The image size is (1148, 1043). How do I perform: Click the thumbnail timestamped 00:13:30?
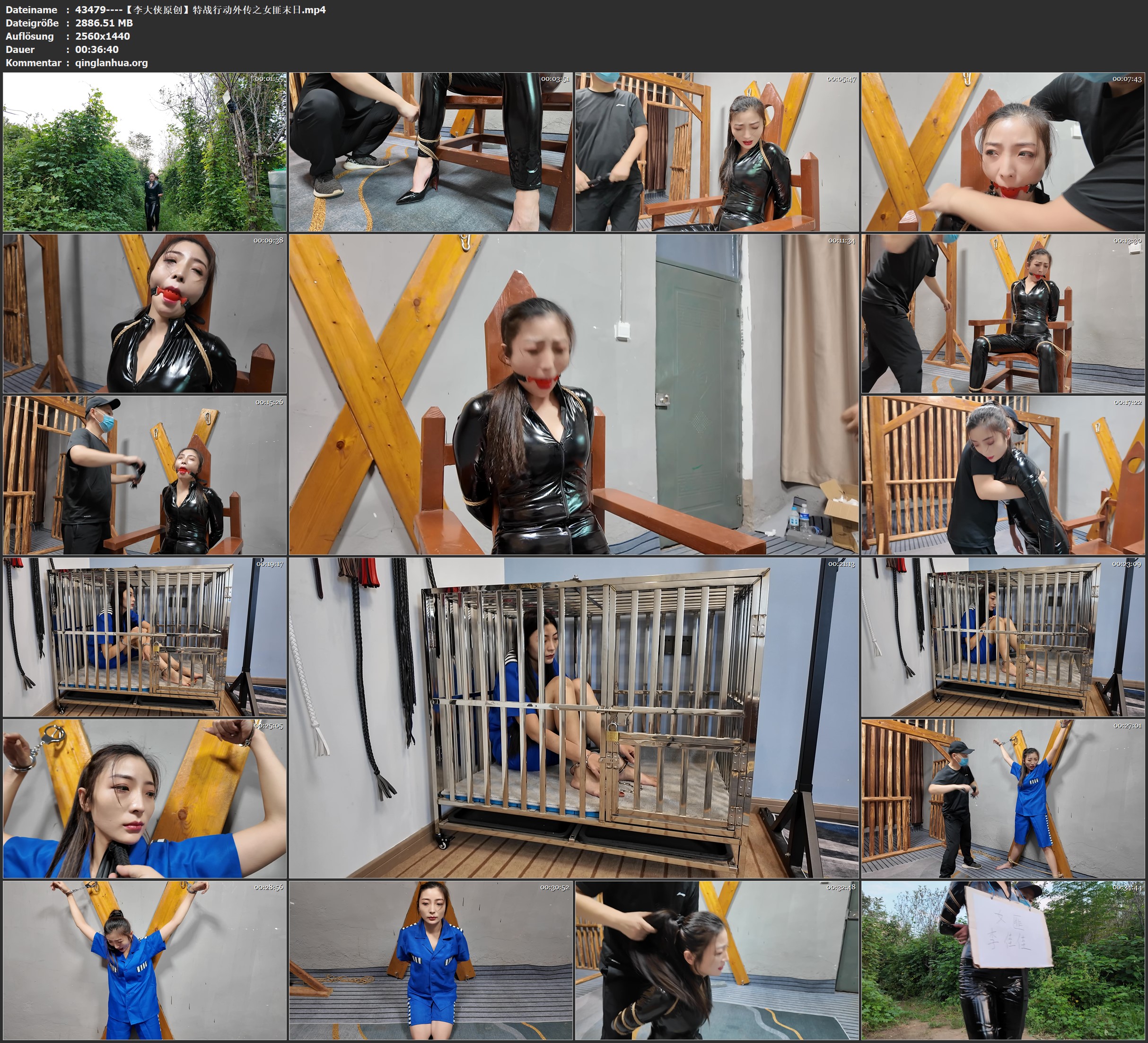1002,313
